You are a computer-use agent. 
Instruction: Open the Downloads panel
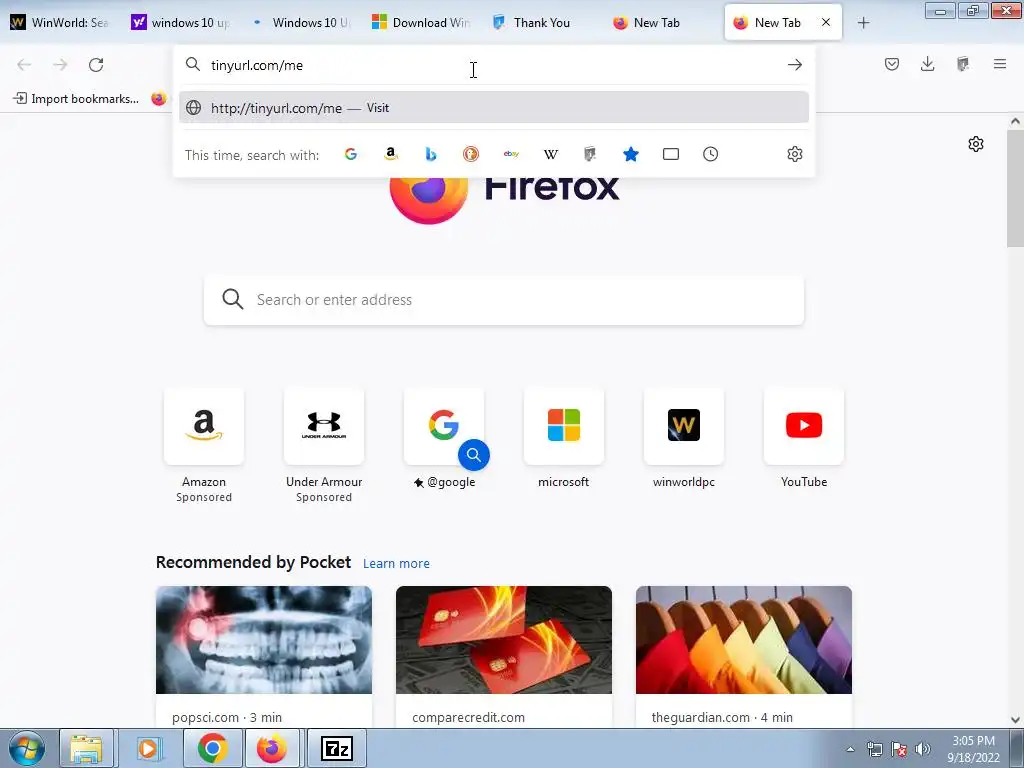tap(927, 64)
